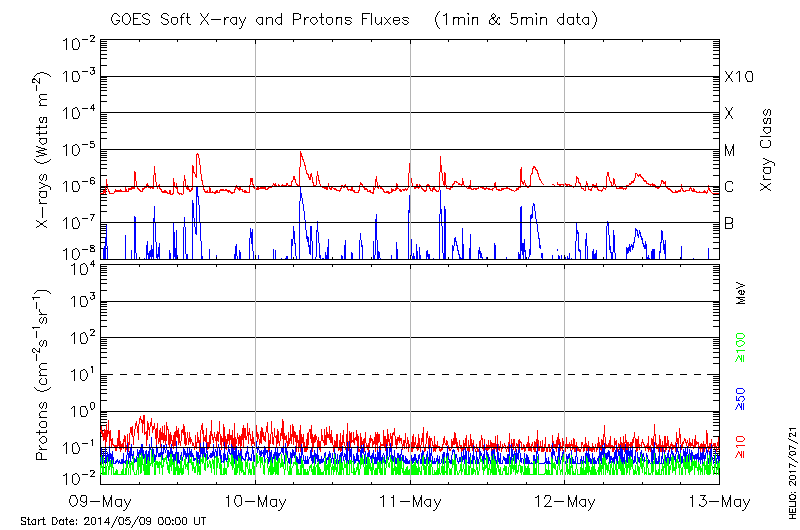Select the M class marker

coord(730,151)
